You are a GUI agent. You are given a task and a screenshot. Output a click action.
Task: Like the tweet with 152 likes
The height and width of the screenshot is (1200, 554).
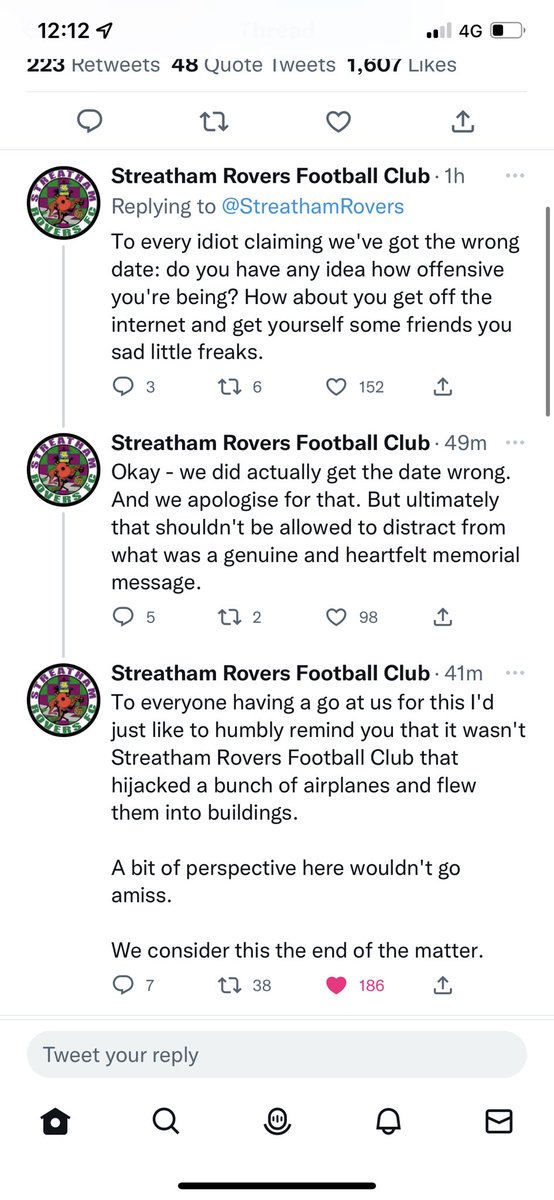[338, 386]
